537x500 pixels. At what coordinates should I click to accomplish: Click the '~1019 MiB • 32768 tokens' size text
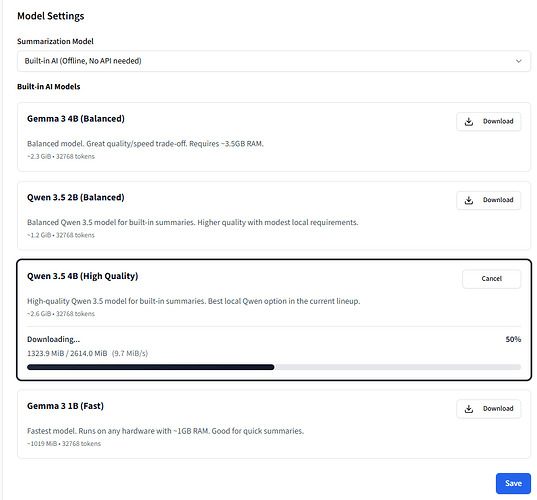tap(64, 444)
